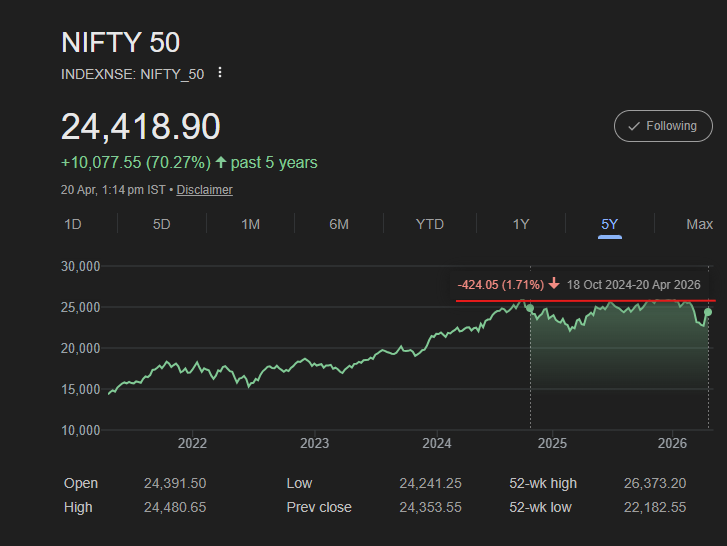Viewport: 727px width, 546px height.
Task: Click the 20 Apr, 1:14 pm IST timestamp
Action: tap(113, 190)
